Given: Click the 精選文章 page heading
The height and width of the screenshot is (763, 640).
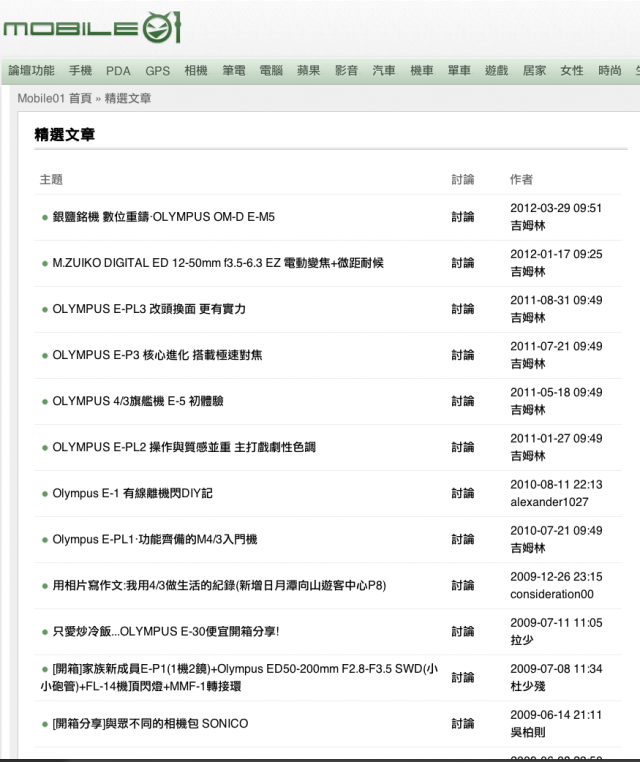Looking at the screenshot, I should (x=65, y=135).
